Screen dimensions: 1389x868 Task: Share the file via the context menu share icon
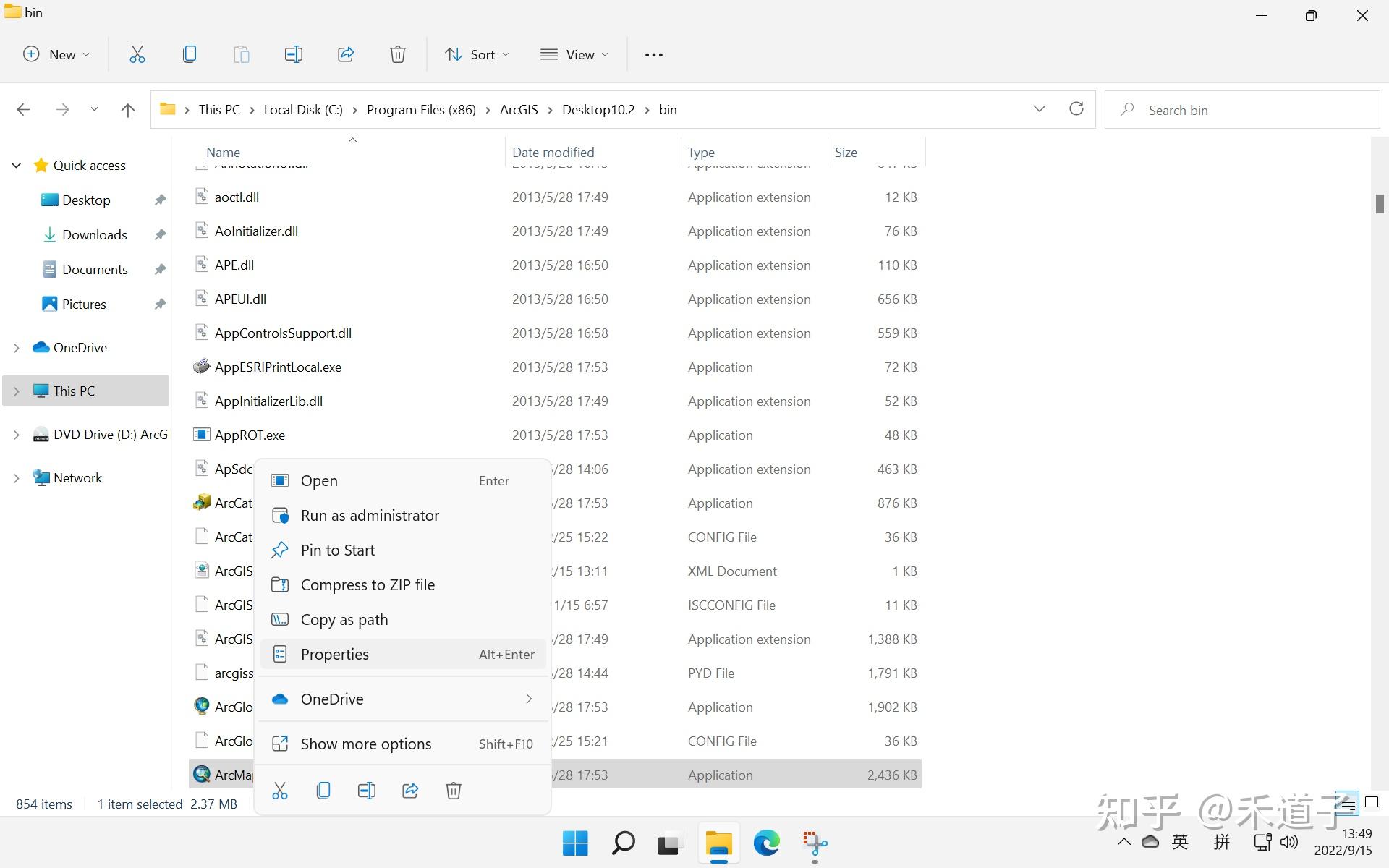(409, 790)
